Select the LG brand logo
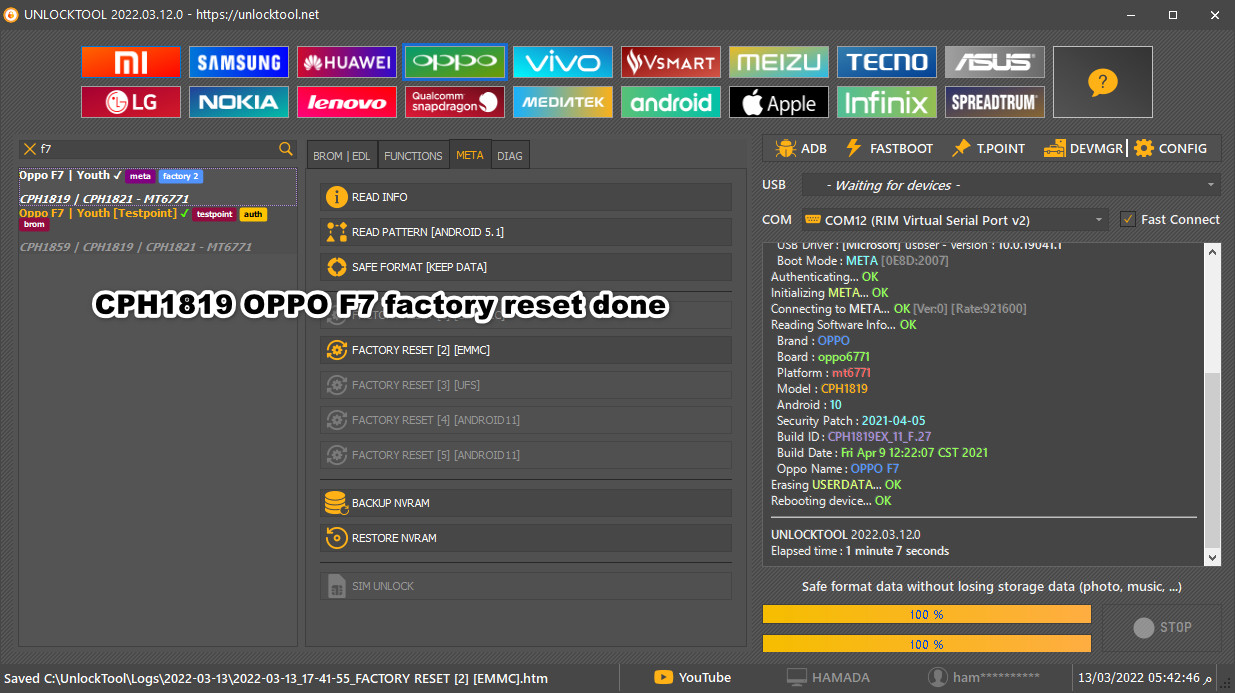The image size is (1235, 693). (131, 102)
